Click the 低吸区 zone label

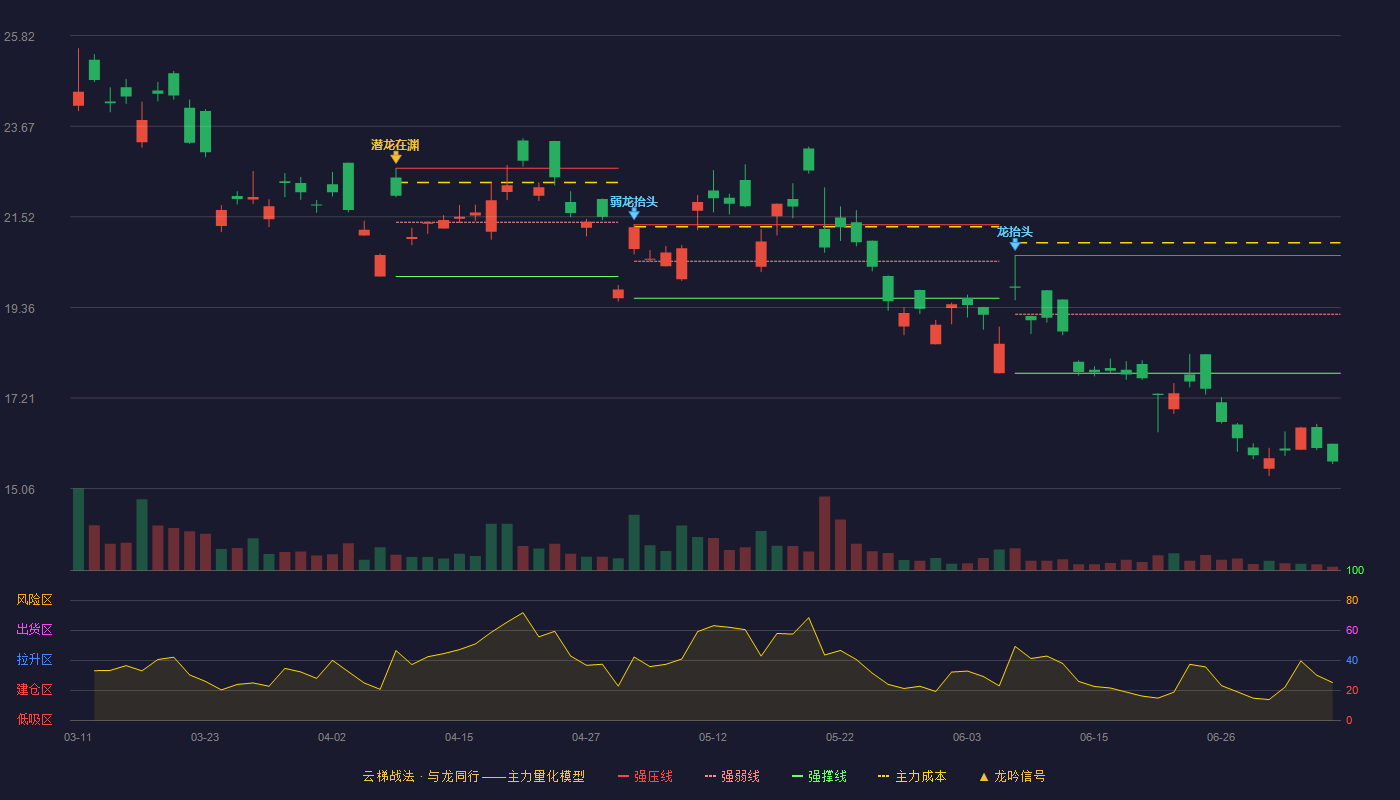tap(34, 719)
